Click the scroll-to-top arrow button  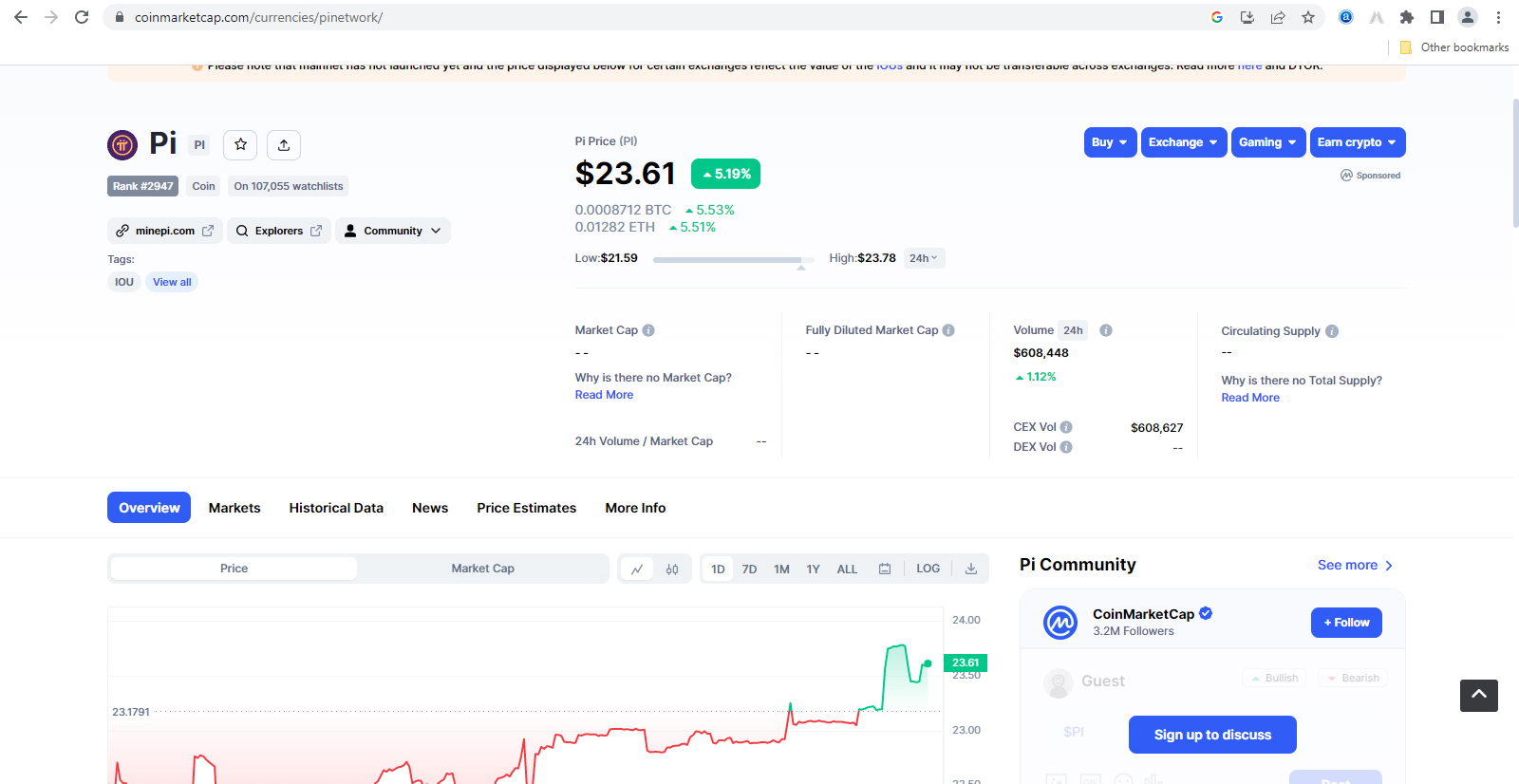coord(1479,696)
